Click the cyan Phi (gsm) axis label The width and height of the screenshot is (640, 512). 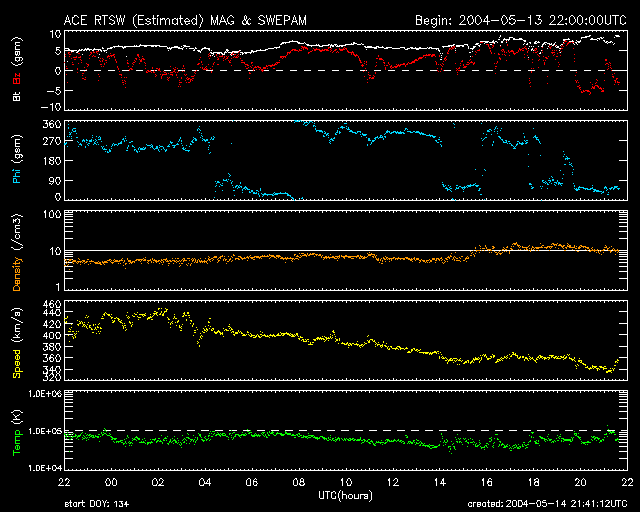coord(17,159)
